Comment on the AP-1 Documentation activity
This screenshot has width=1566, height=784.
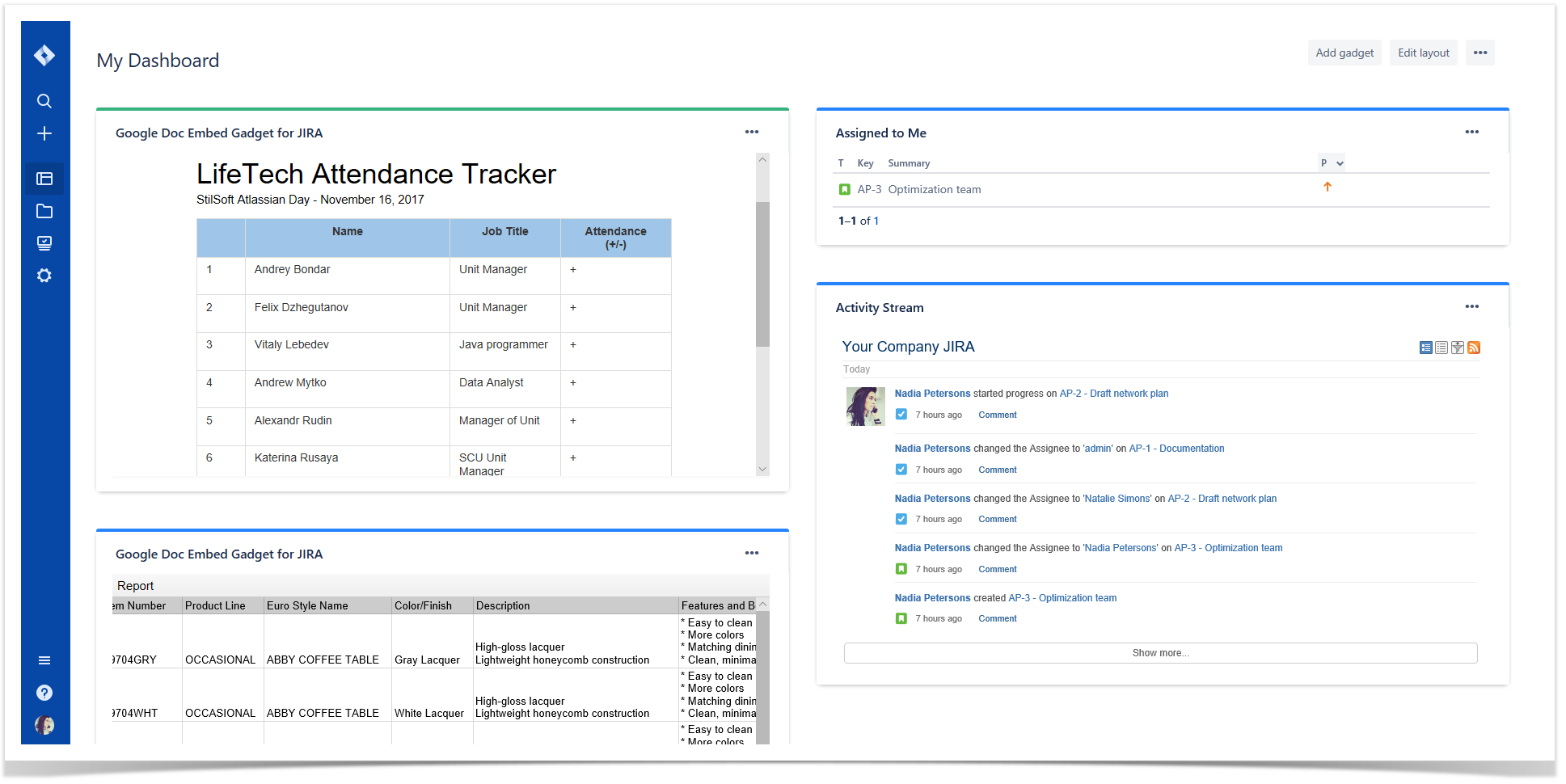pos(998,470)
